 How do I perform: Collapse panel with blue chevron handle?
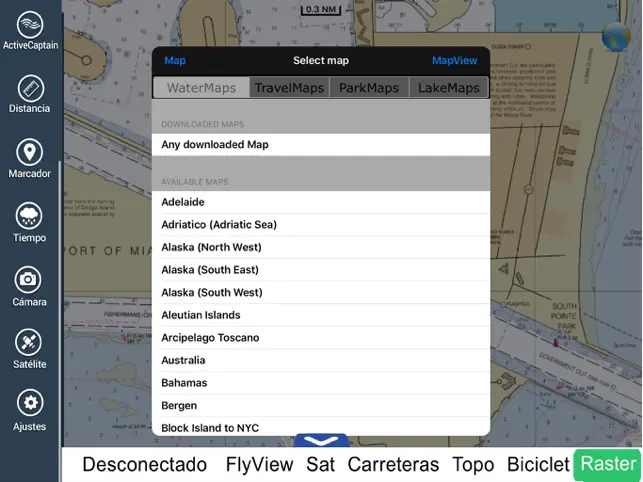(322, 441)
